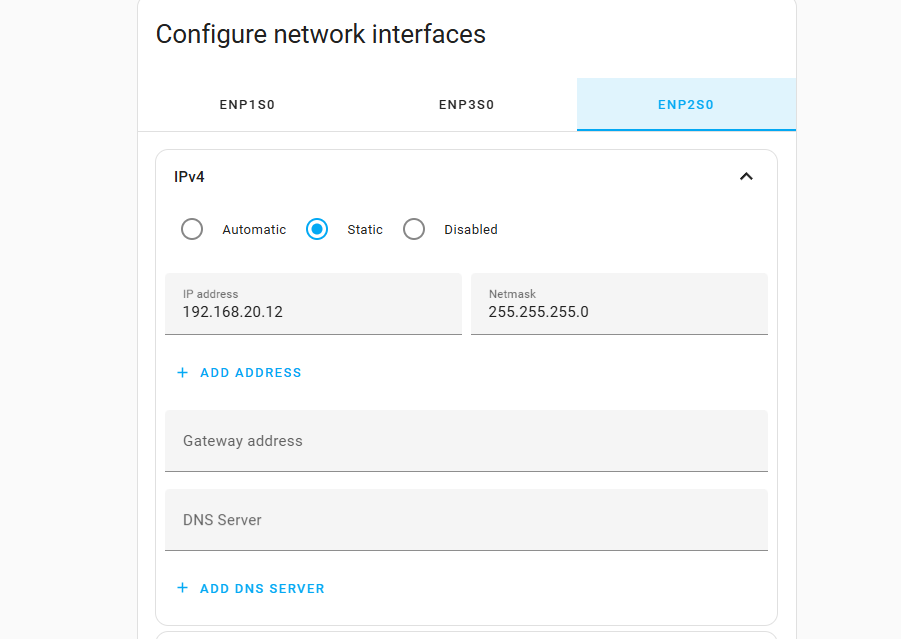Open the ENP3S0 interface tab
Viewport: 901px width, 639px height.
(466, 105)
